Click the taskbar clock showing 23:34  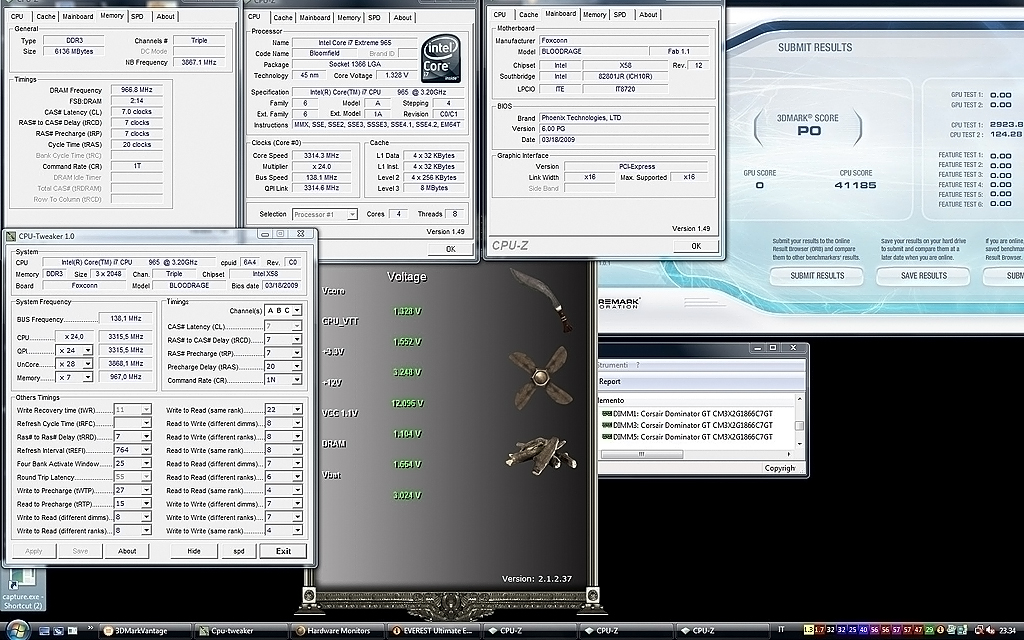pos(1007,631)
